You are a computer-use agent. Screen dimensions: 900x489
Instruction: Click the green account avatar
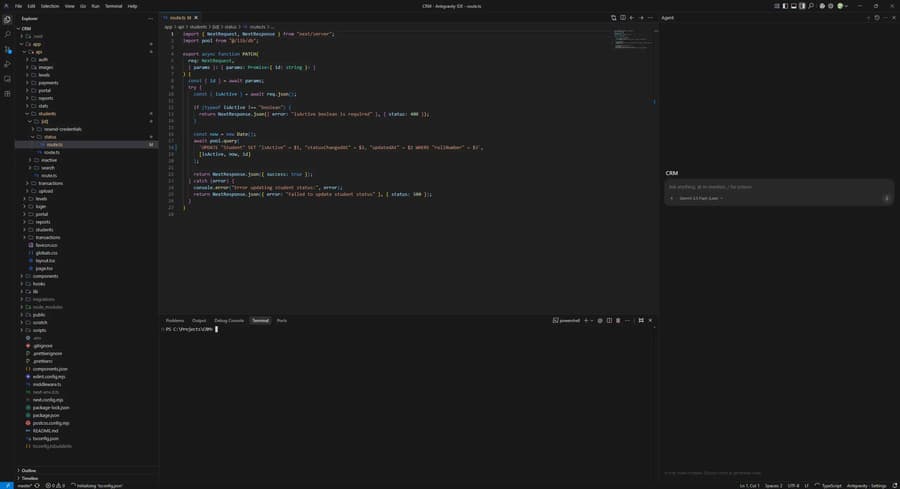coord(840,6)
